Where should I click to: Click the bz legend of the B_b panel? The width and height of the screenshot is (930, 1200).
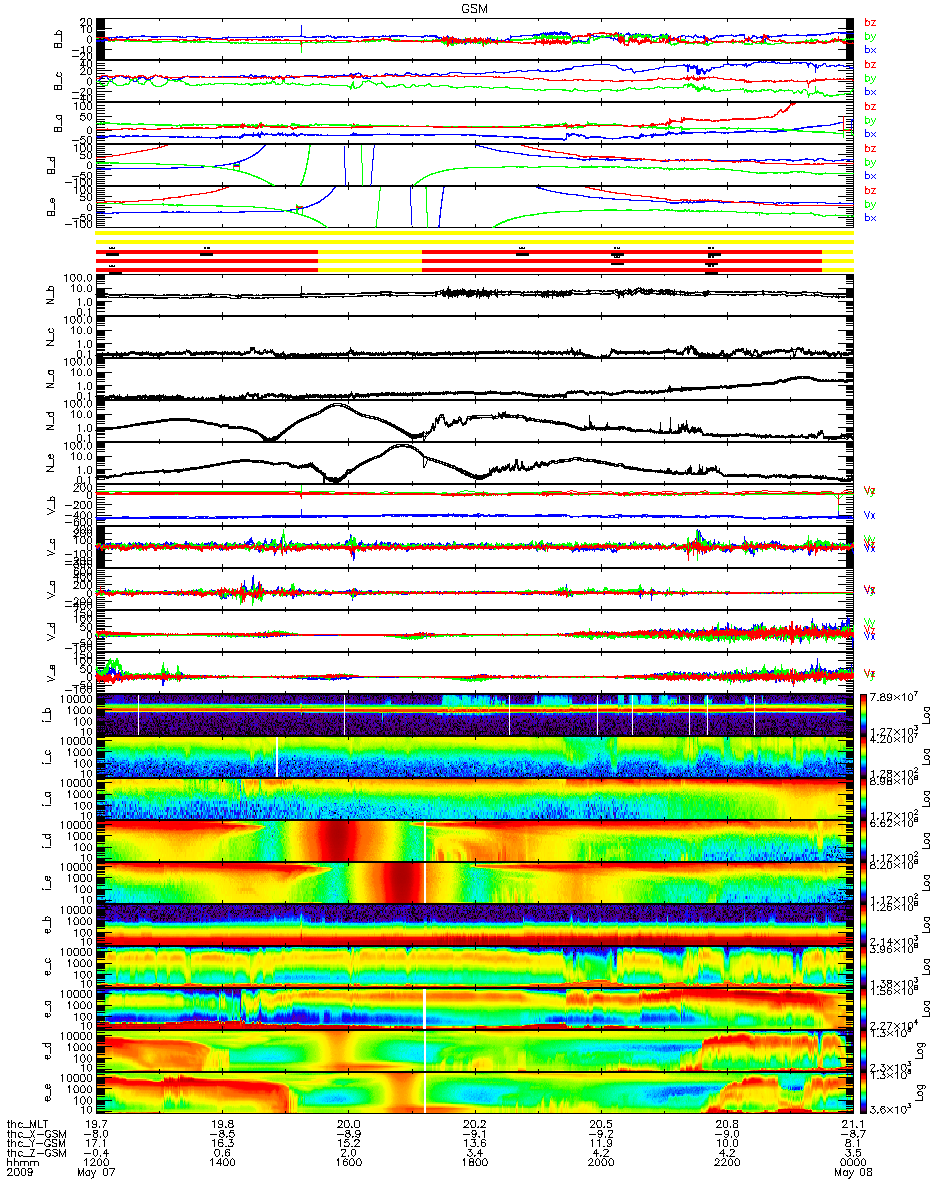[x=869, y=23]
